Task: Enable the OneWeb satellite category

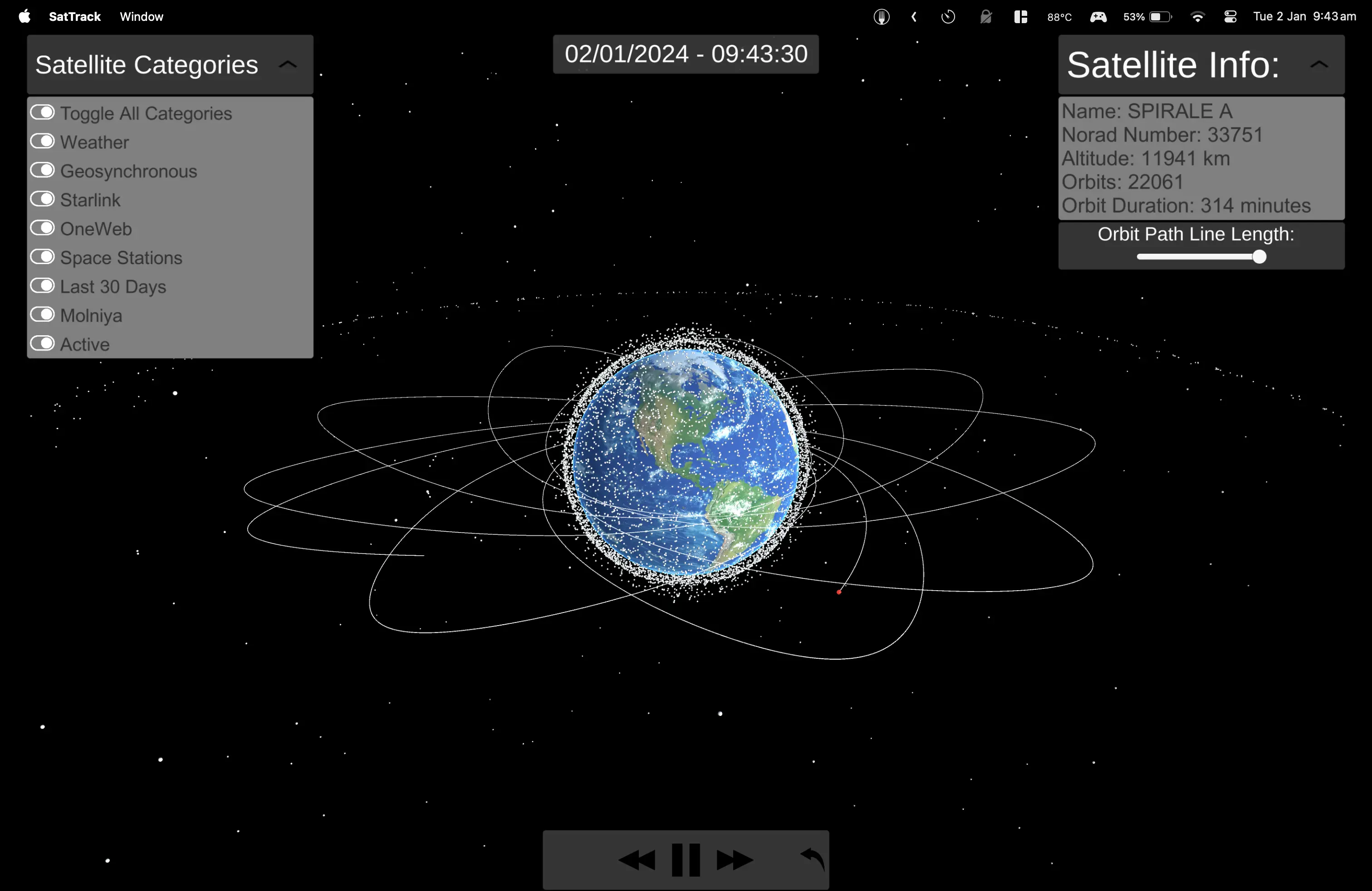Action: [42, 229]
